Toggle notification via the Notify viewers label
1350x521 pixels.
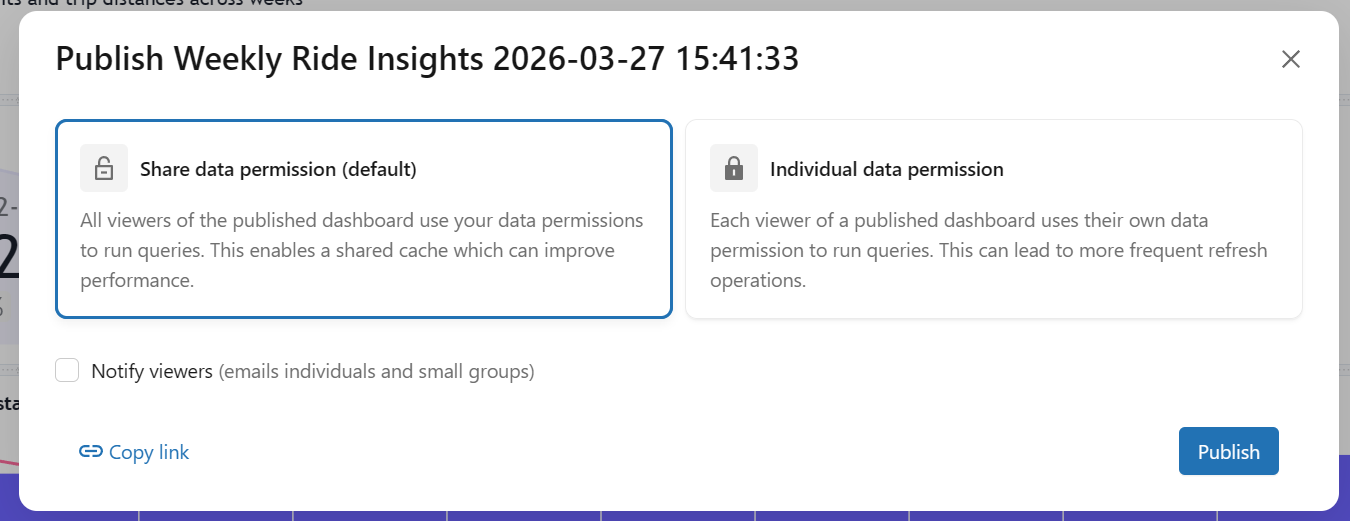(x=152, y=371)
